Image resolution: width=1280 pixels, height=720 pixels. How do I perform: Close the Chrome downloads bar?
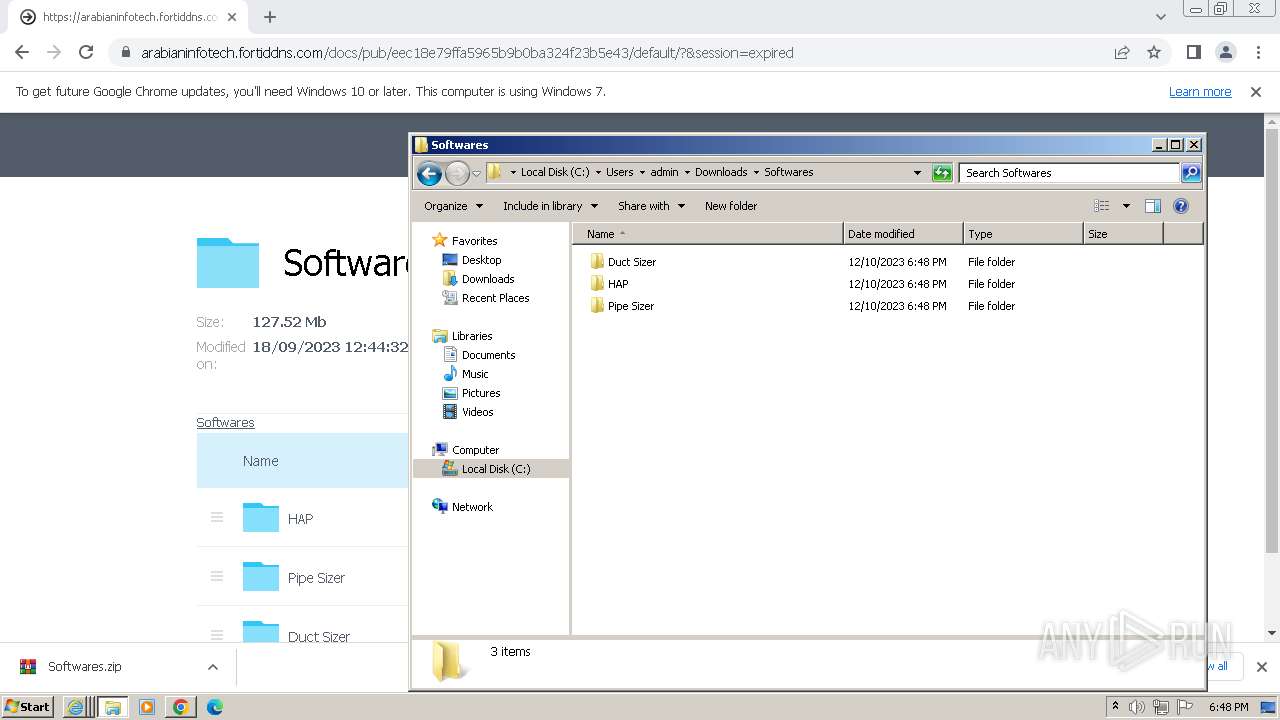click(x=1261, y=667)
